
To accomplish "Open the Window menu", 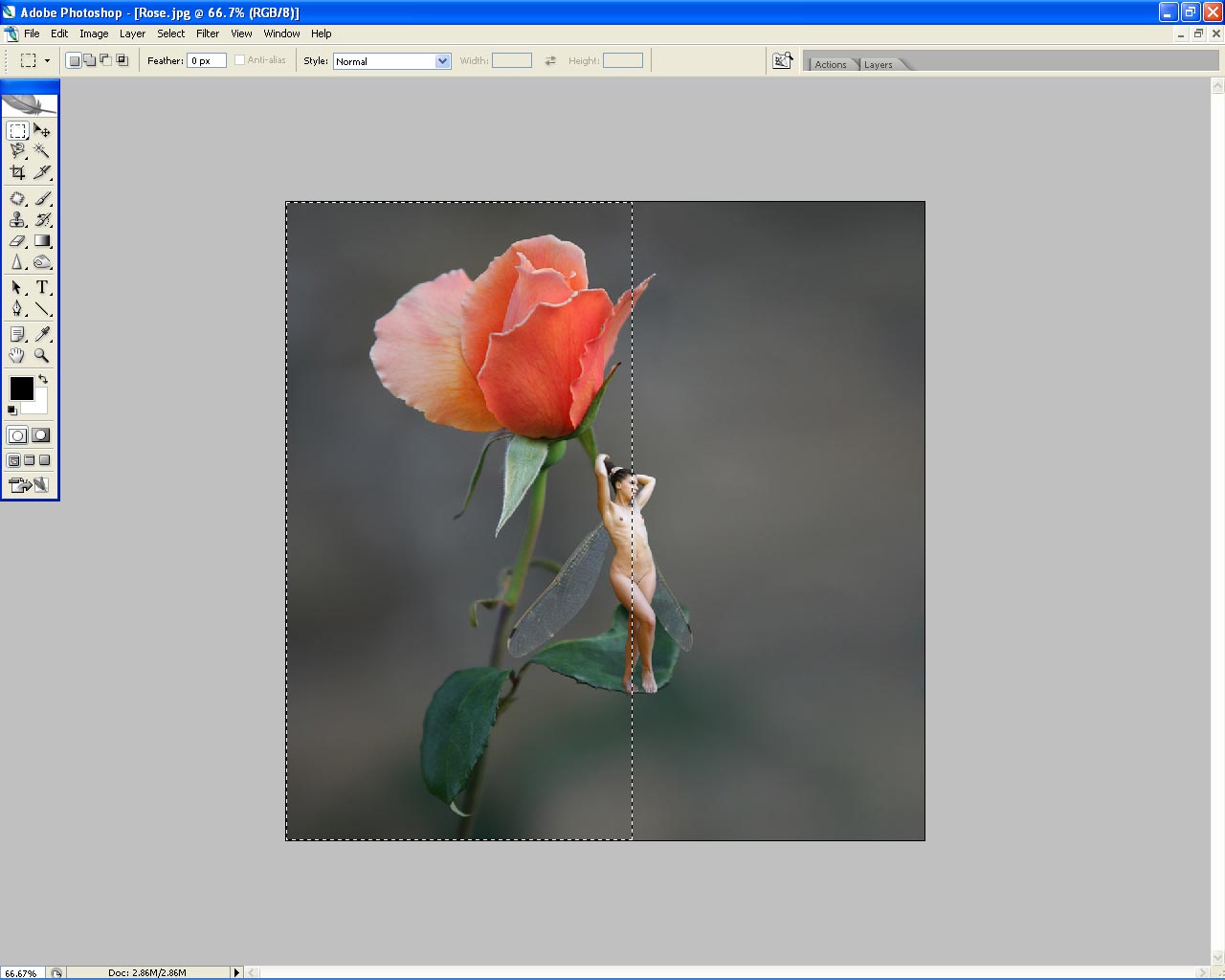I will coord(282,33).
